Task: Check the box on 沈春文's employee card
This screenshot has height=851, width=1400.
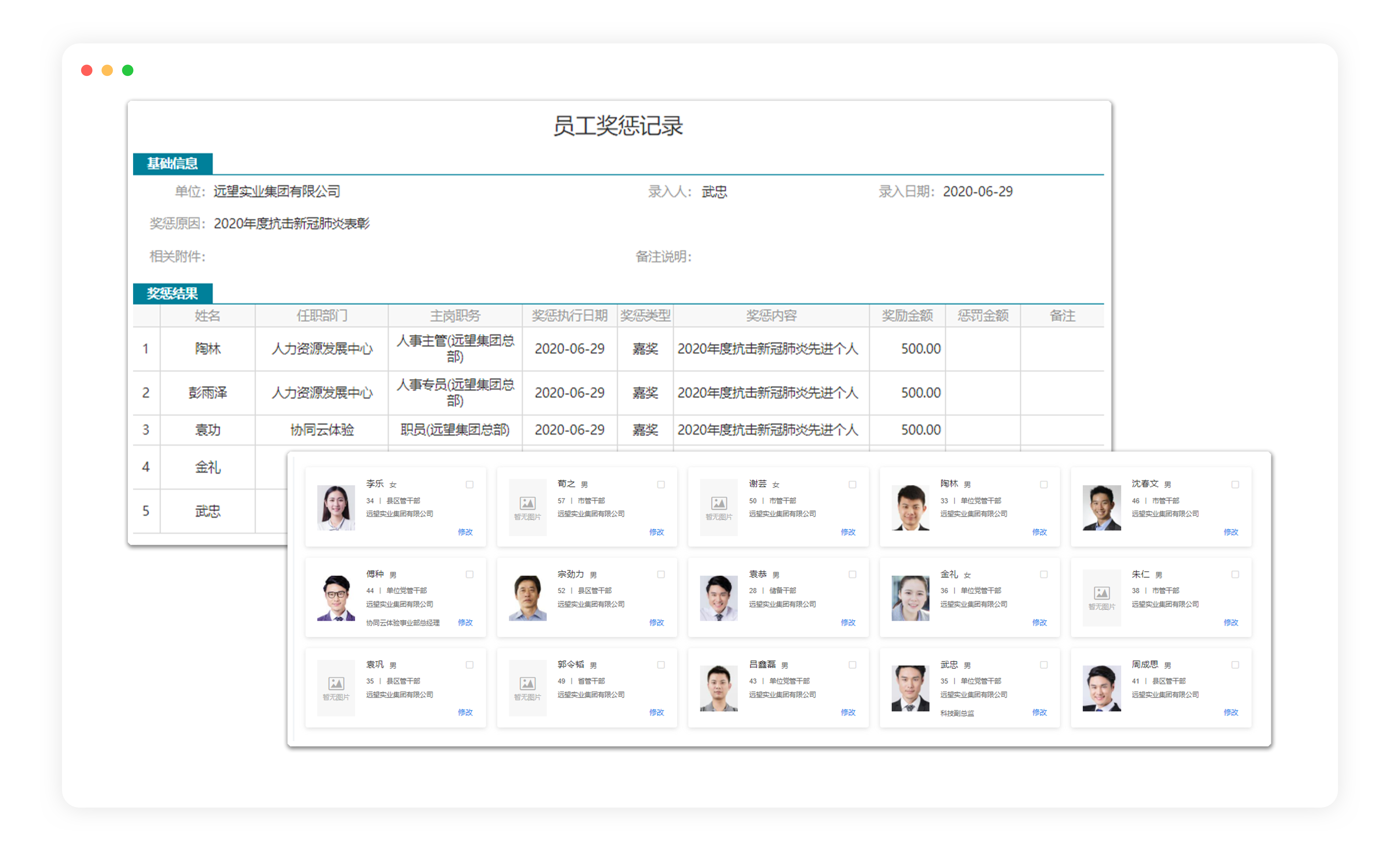Action: pyautogui.click(x=1235, y=485)
